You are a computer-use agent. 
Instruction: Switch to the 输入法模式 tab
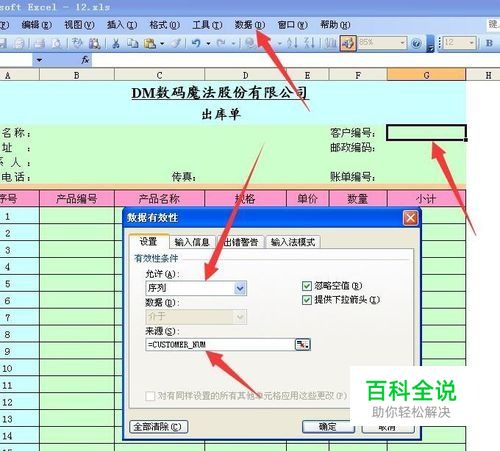(293, 242)
